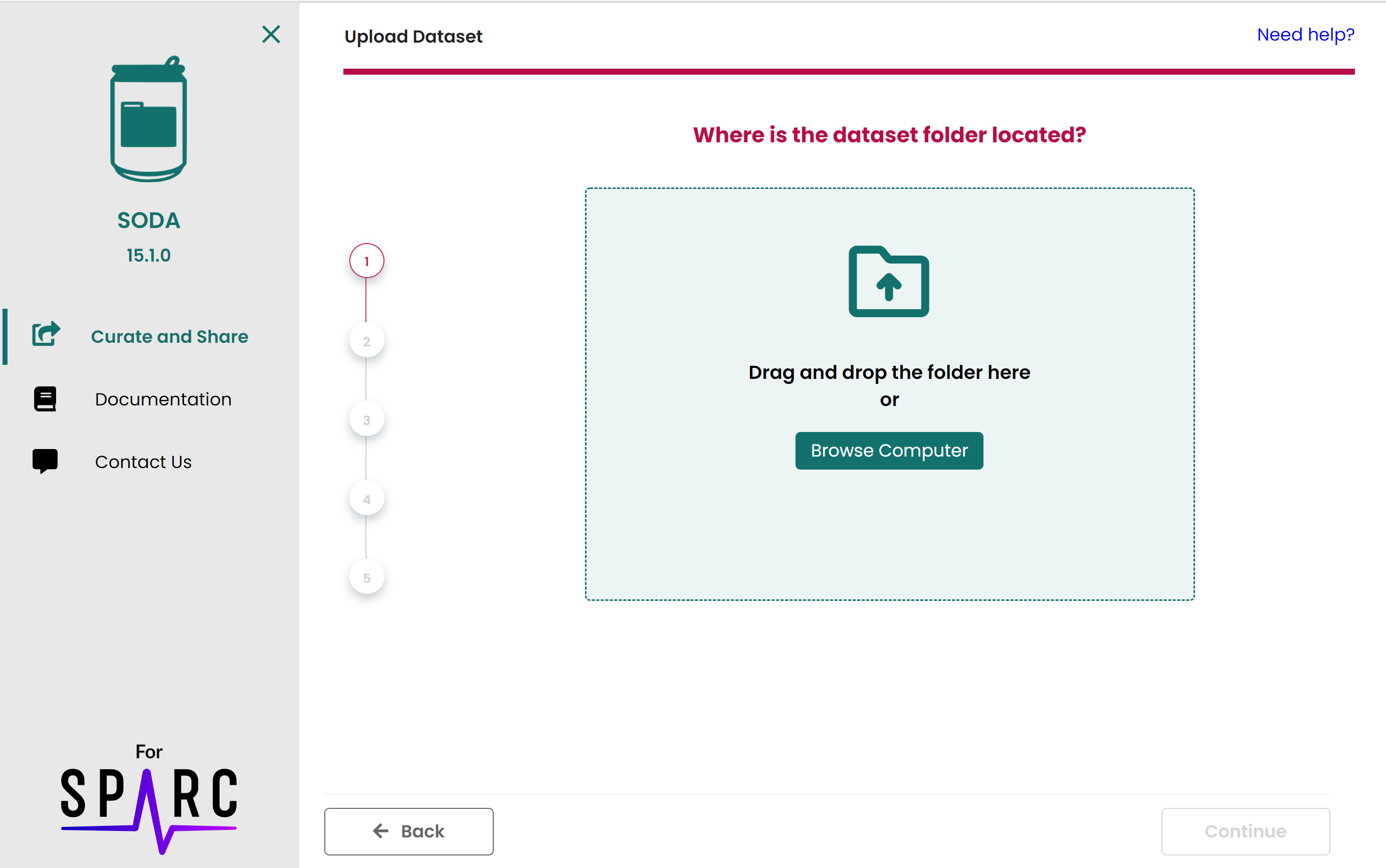Click Browse Computer button
Viewport: 1386px width, 868px height.
tap(889, 451)
